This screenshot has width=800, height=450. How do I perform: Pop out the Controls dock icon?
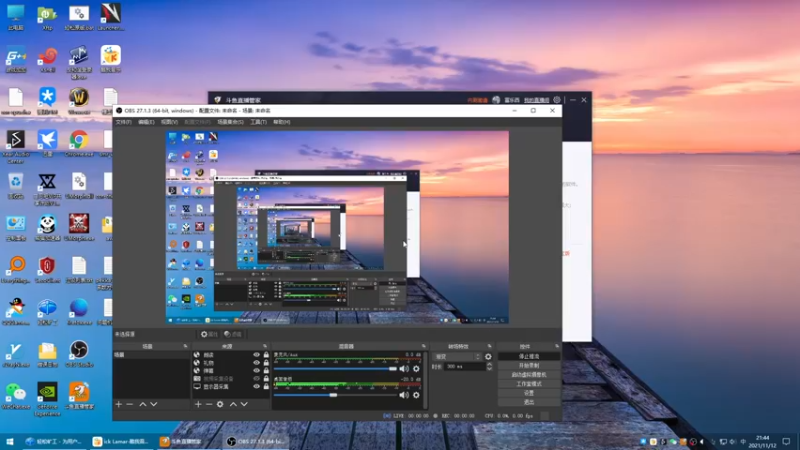tap(557, 346)
